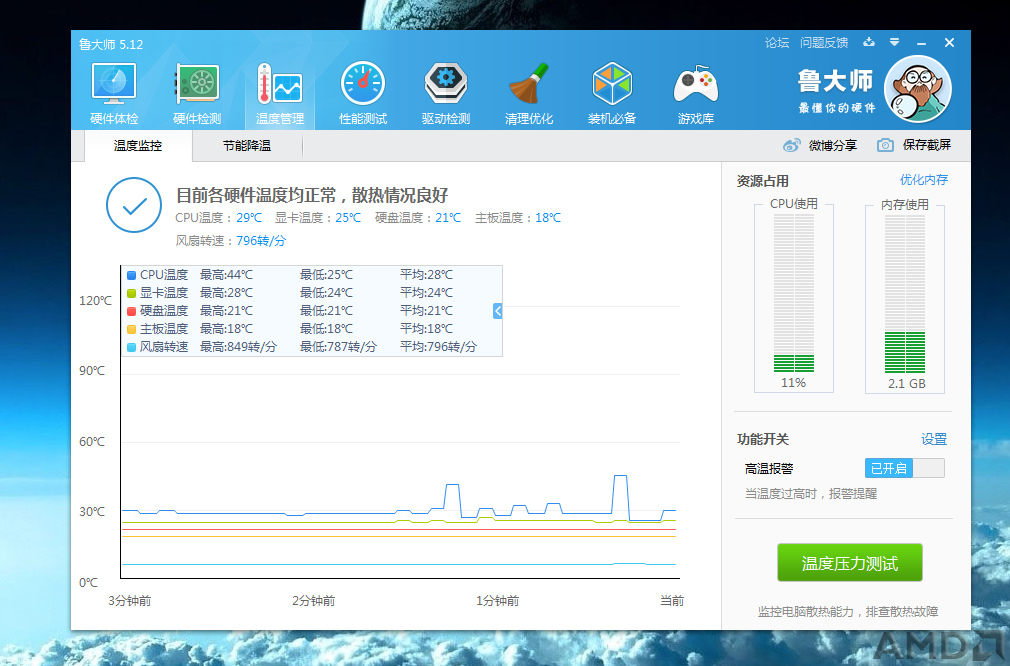
Task: Open 设置 settings for function switches
Action: coord(934,439)
